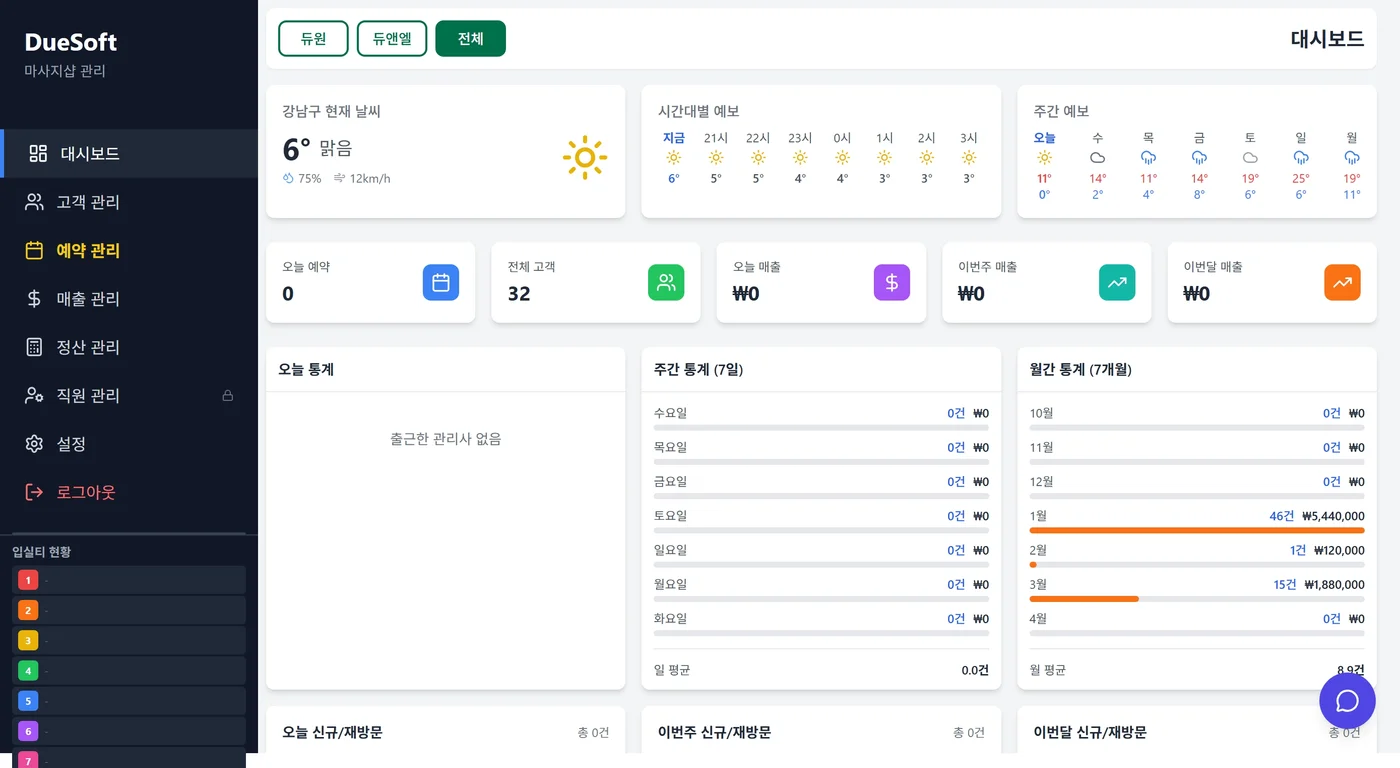Image resolution: width=1400 pixels, height=768 pixels.
Task: Click the 수요일 row in 주간 통계
Action: 821,419
